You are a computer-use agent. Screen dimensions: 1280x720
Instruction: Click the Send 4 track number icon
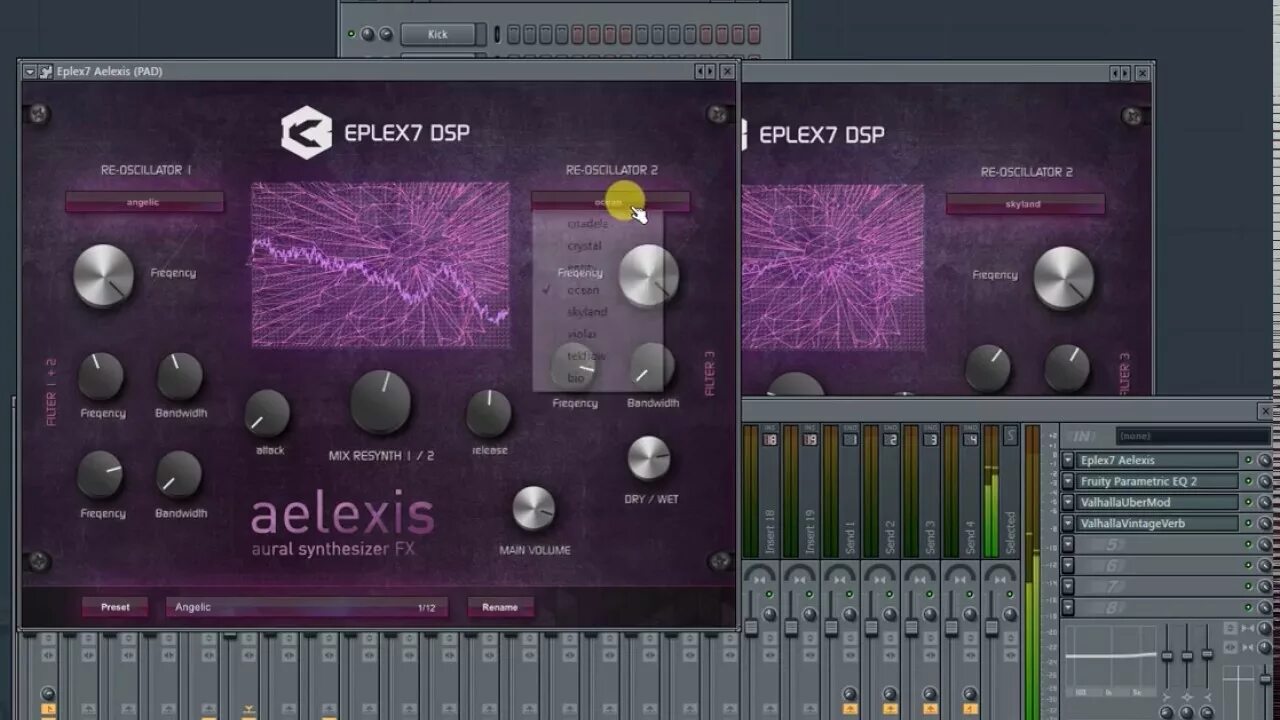point(970,439)
